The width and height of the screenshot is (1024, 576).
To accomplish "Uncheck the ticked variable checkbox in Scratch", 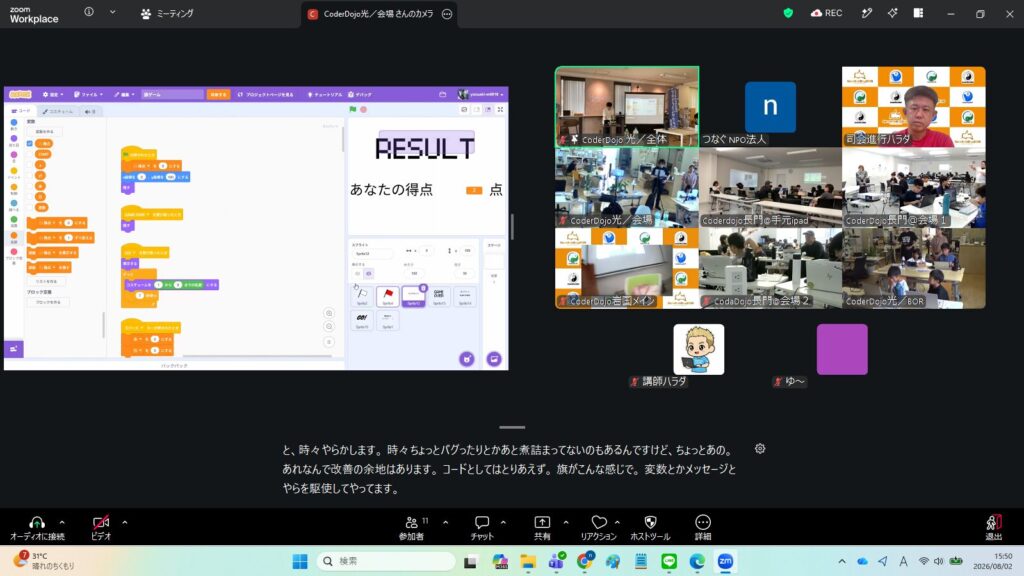I will pyautogui.click(x=30, y=143).
